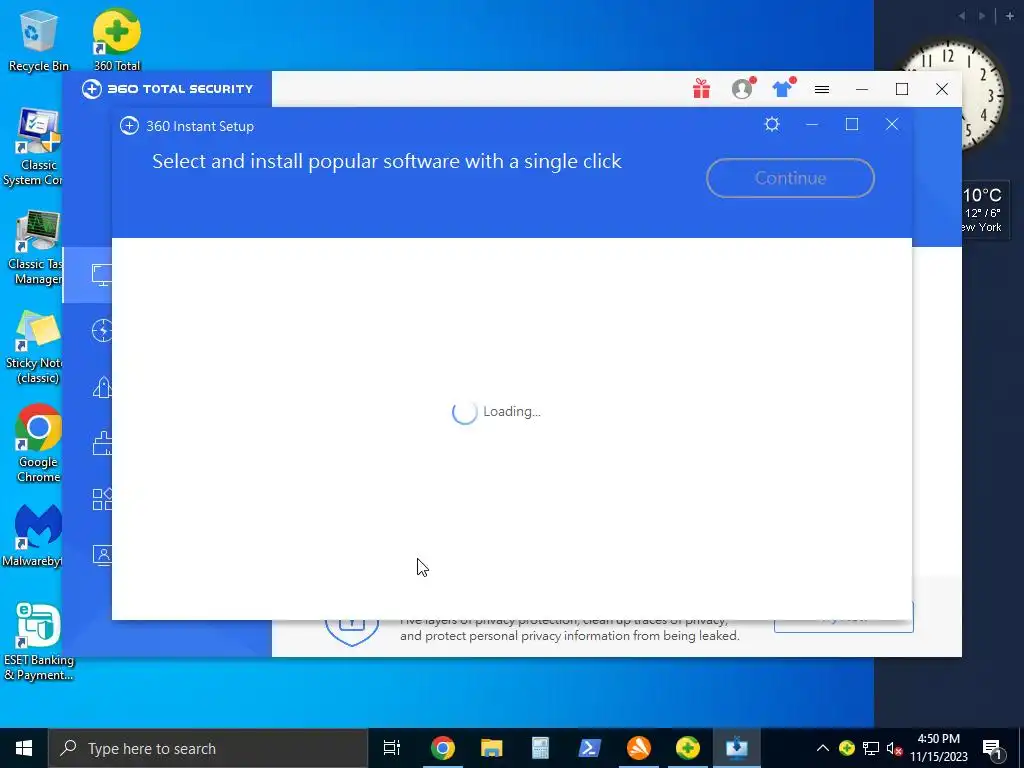
Task: Open Sticky Notes (classic) desktop shortcut
Action: pyautogui.click(x=34, y=347)
